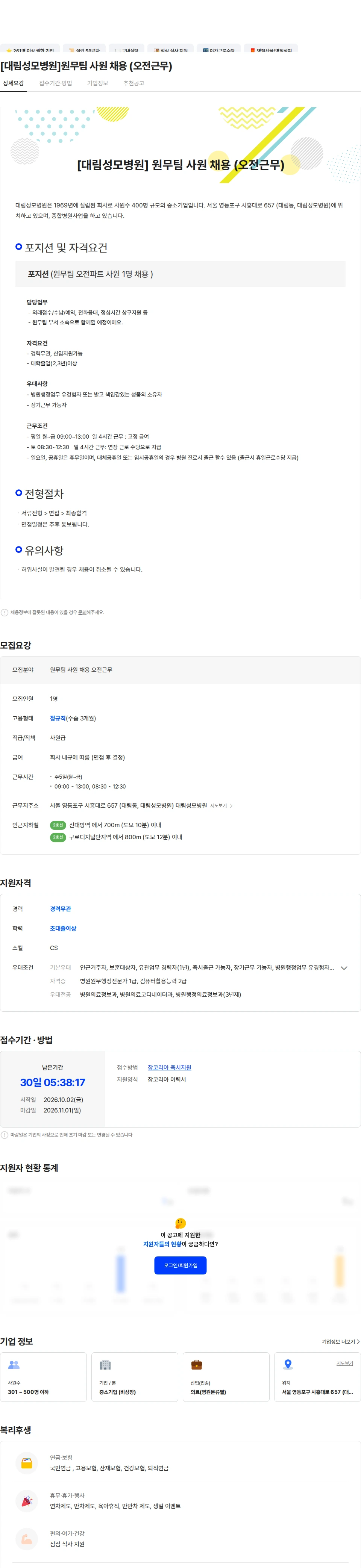Open the 기업정보 tab
This screenshot has width=361, height=1568.
[97, 83]
